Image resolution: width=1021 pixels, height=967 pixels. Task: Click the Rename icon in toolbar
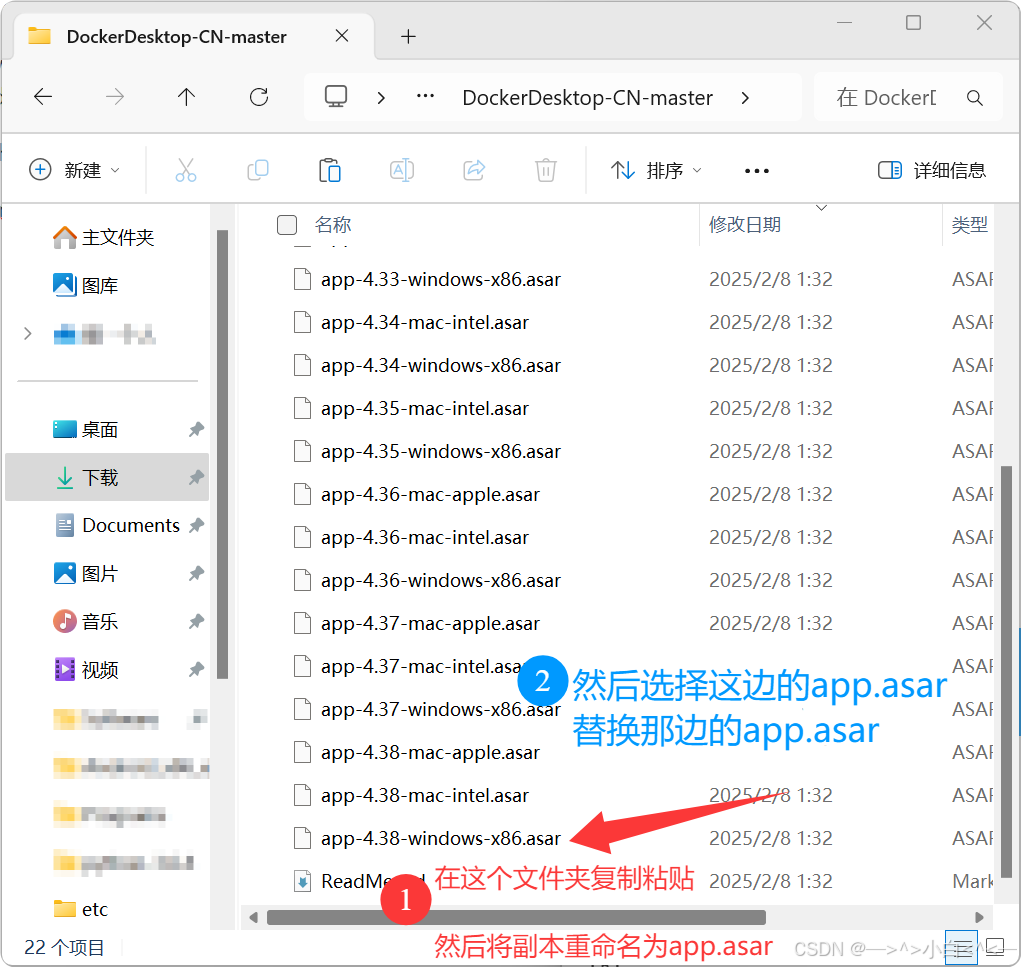pyautogui.click(x=402, y=170)
